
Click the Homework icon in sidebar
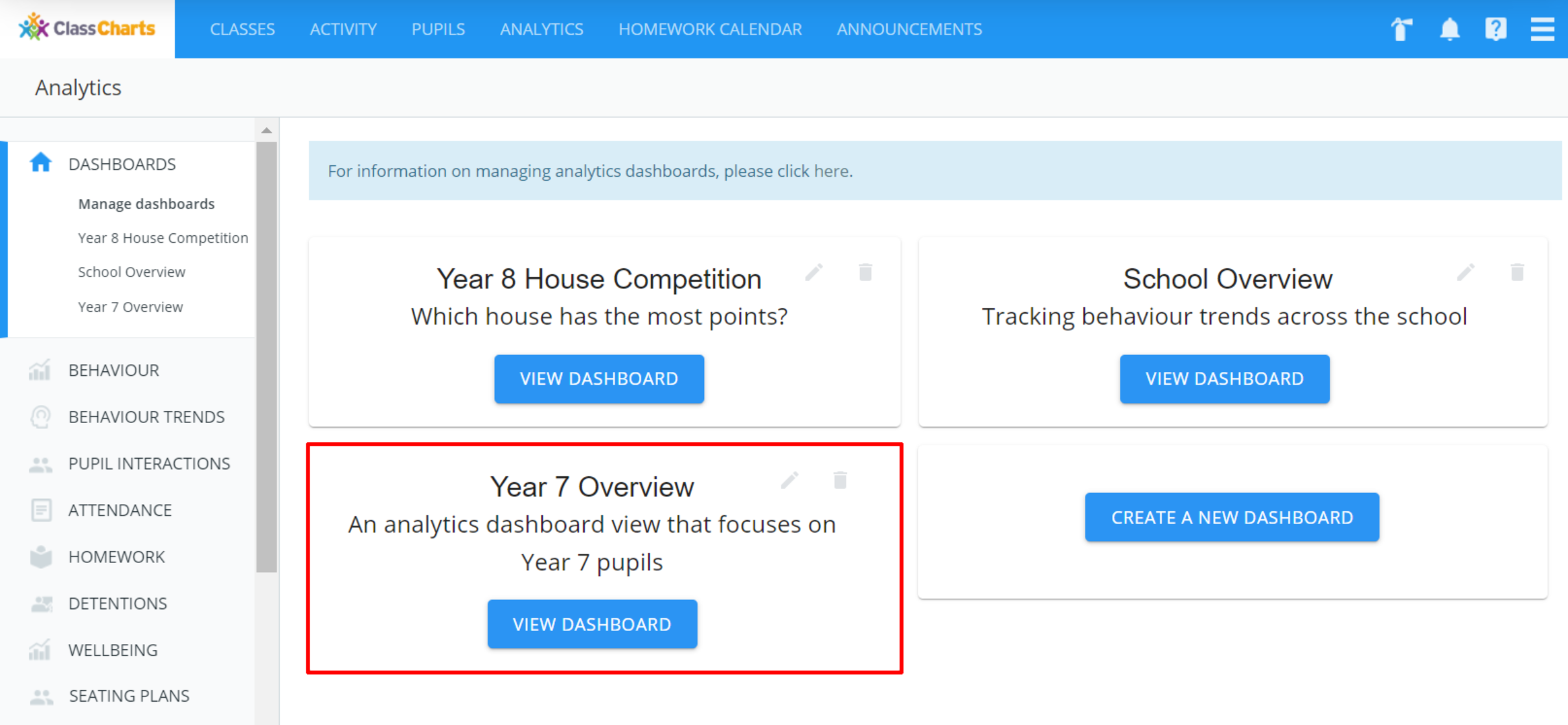41,557
